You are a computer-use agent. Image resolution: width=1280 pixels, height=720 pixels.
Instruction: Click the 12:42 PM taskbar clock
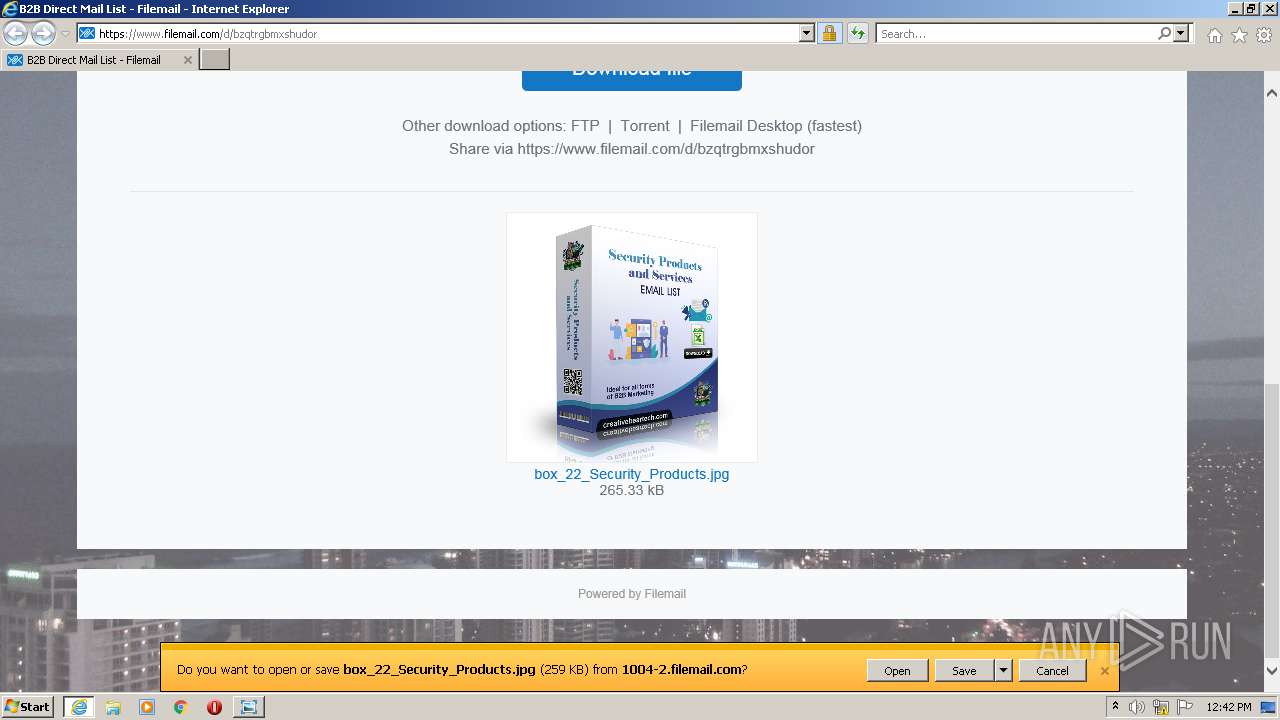coord(1229,707)
